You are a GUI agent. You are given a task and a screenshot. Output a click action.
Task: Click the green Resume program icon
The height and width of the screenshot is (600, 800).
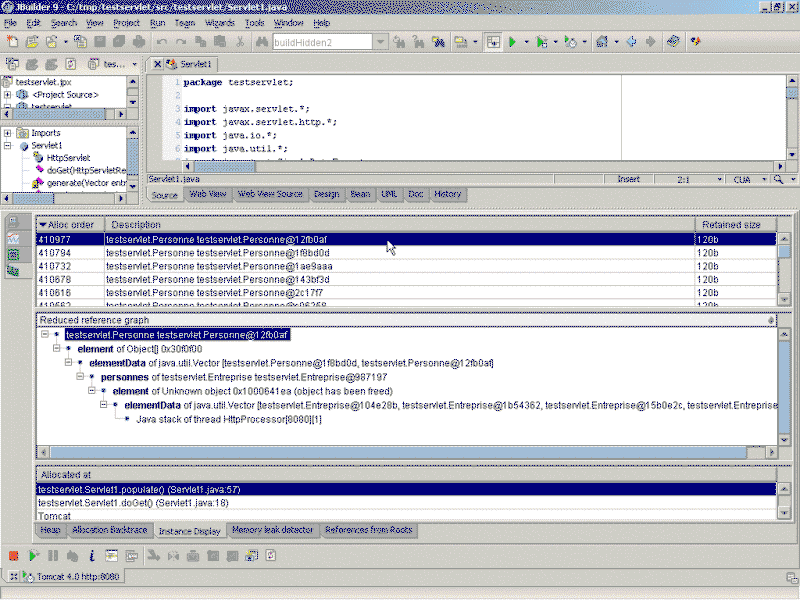[33, 555]
